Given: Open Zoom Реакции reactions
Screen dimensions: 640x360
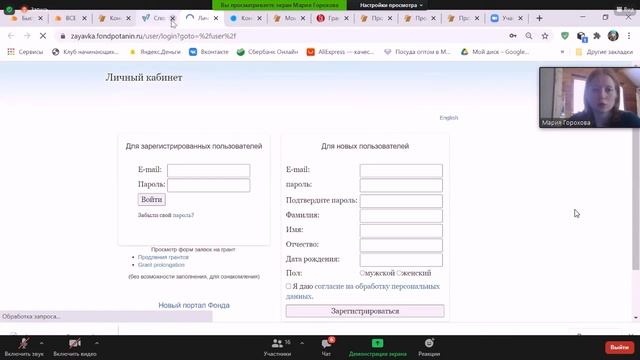Looking at the screenshot, I should (429, 347).
